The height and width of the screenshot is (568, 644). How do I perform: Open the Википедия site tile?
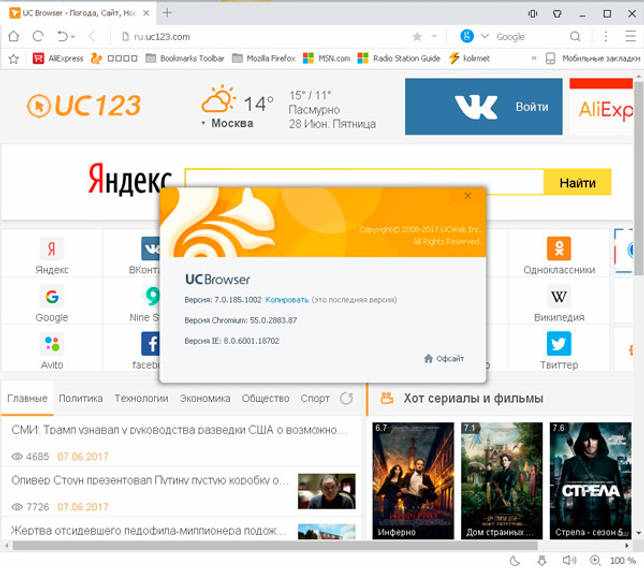[x=559, y=304]
